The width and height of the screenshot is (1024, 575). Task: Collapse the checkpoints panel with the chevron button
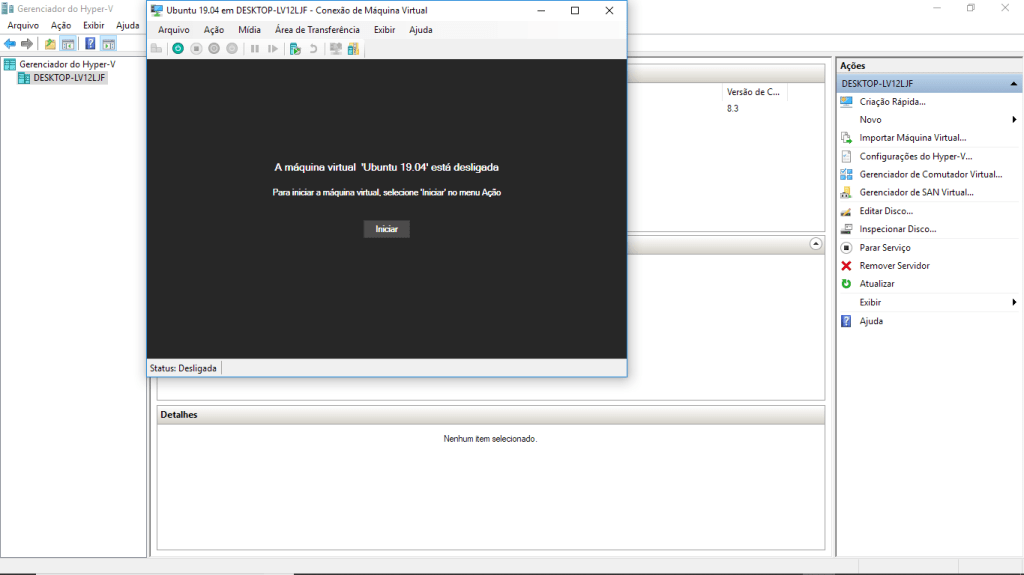pyautogui.click(x=815, y=244)
